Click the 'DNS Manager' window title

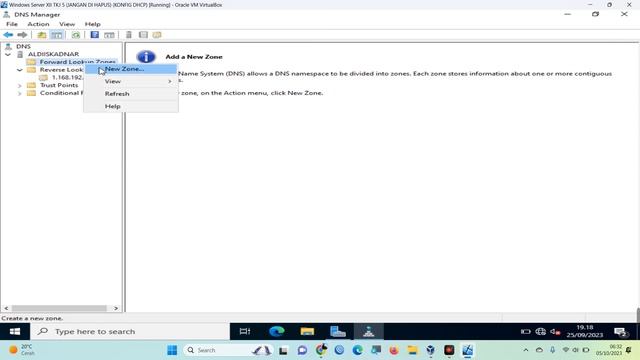[x=37, y=15]
